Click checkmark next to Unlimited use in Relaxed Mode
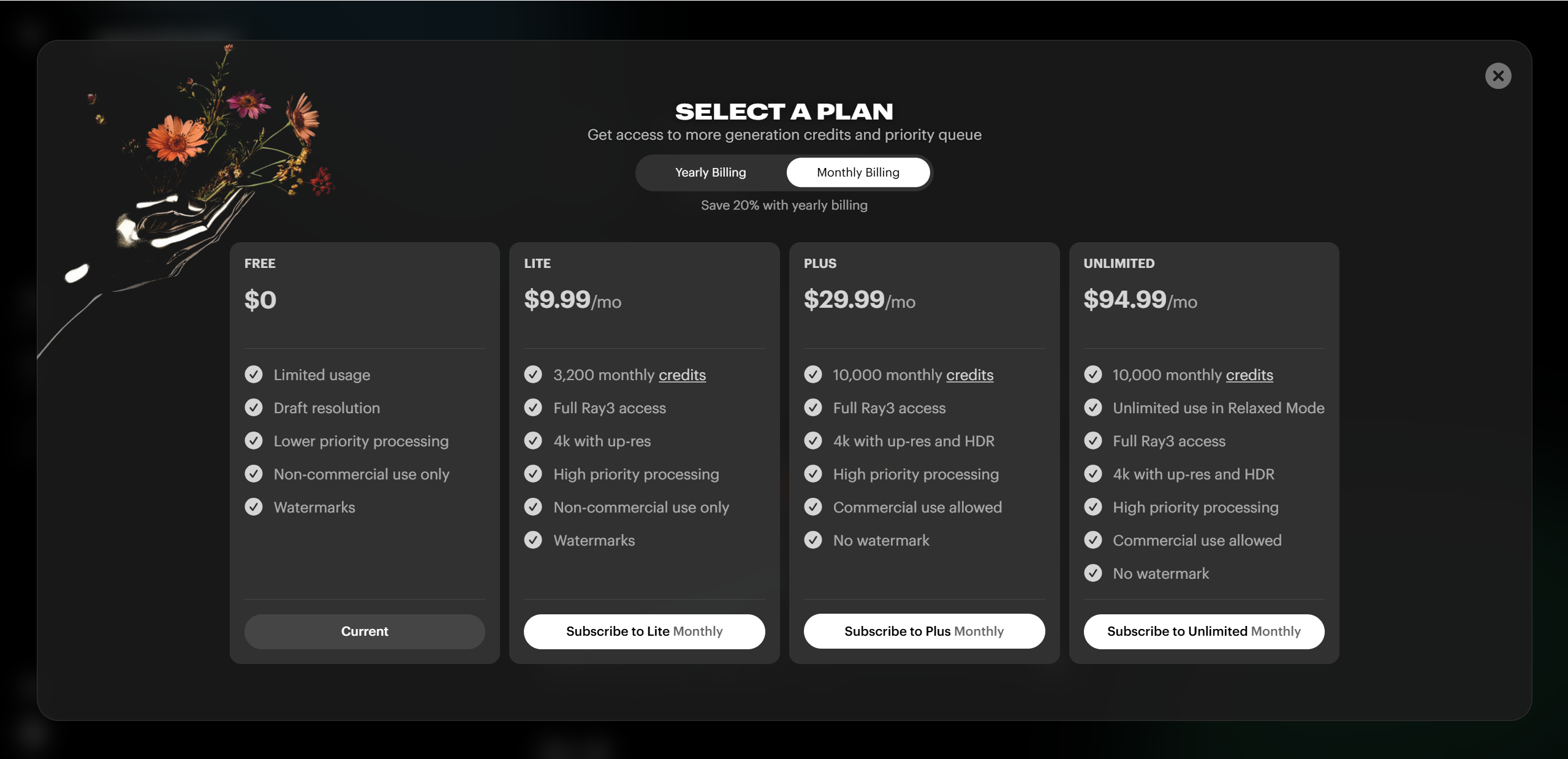Viewport: 1568px width, 759px height. 1093,408
